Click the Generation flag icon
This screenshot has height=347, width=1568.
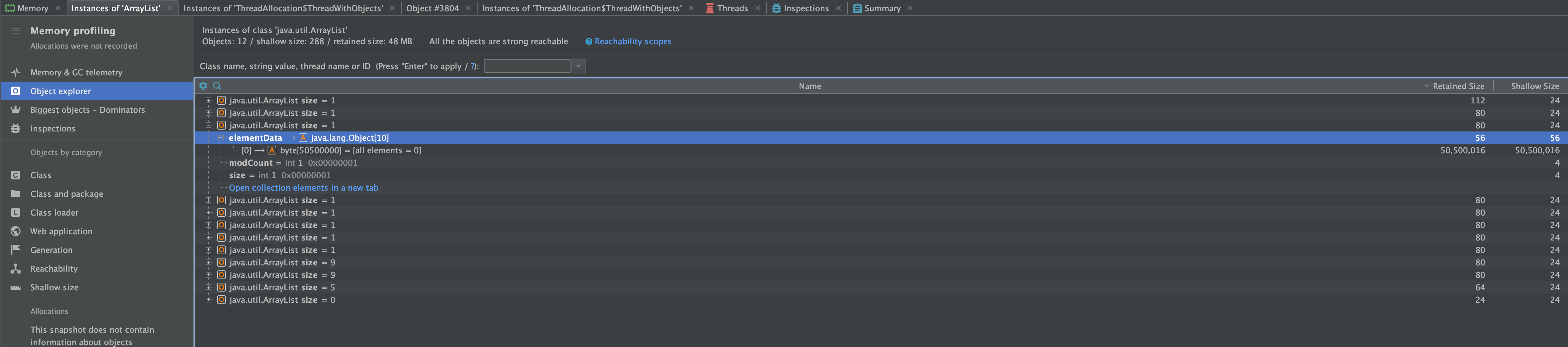click(x=16, y=250)
